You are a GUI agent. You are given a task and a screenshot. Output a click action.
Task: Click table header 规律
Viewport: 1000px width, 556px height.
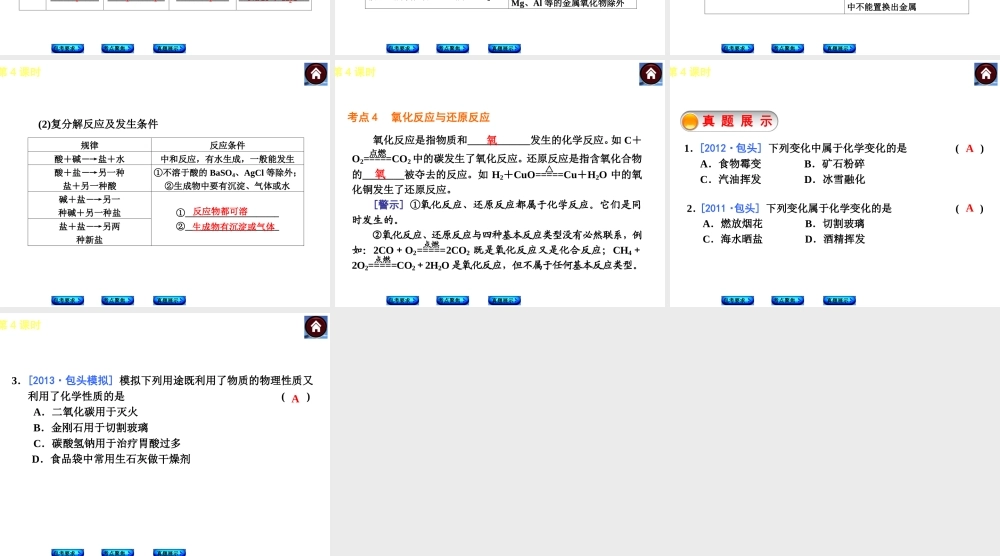pos(89,145)
